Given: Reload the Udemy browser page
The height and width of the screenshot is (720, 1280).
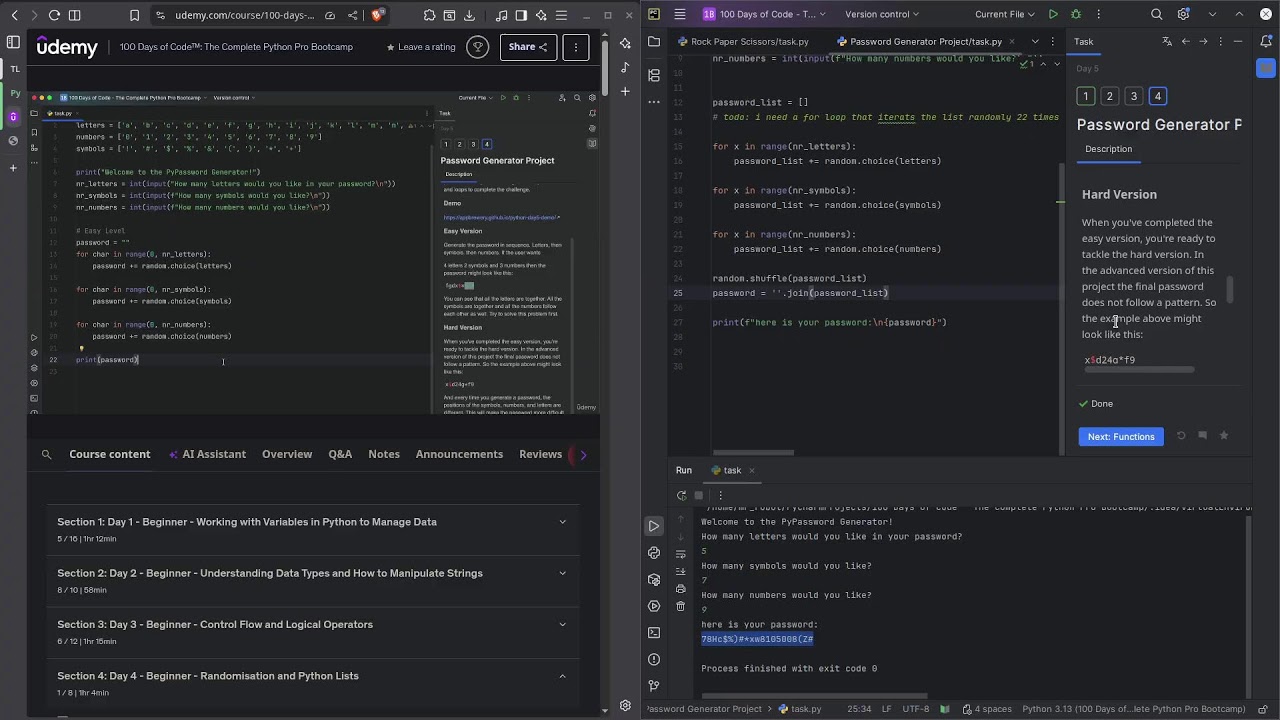Looking at the screenshot, I should pos(54,15).
